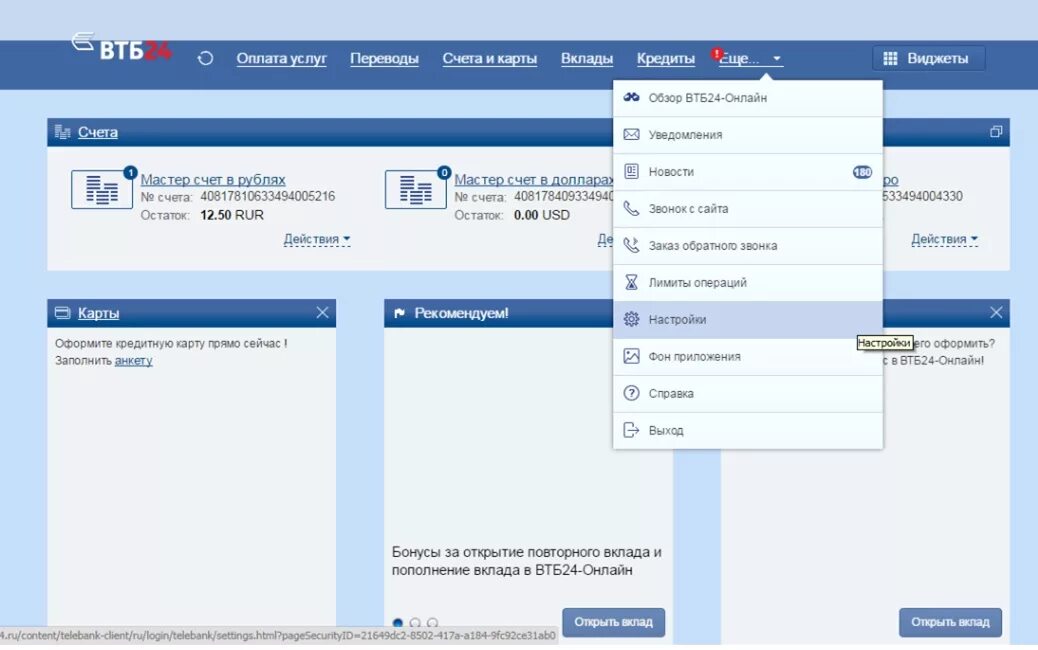Open Счета и карты in top navigation
The image size is (1038, 650).
490,58
